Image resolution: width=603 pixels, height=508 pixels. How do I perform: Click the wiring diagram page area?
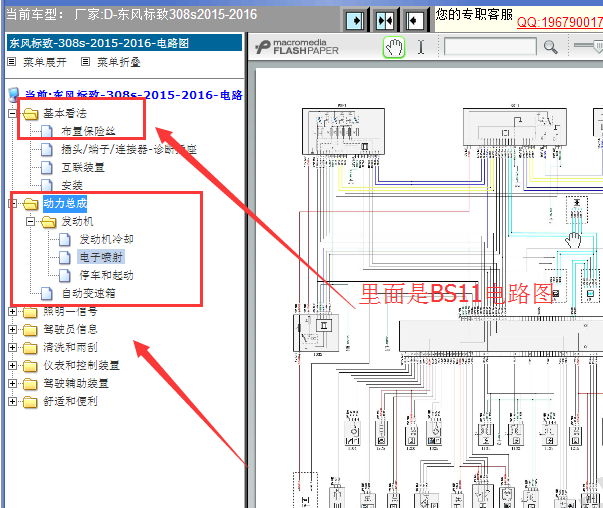pos(429,288)
